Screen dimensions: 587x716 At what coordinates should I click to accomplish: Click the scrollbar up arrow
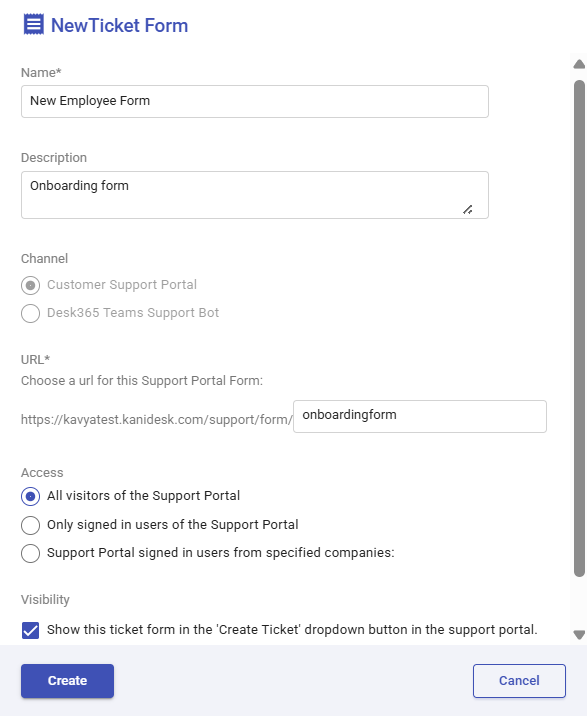point(579,64)
